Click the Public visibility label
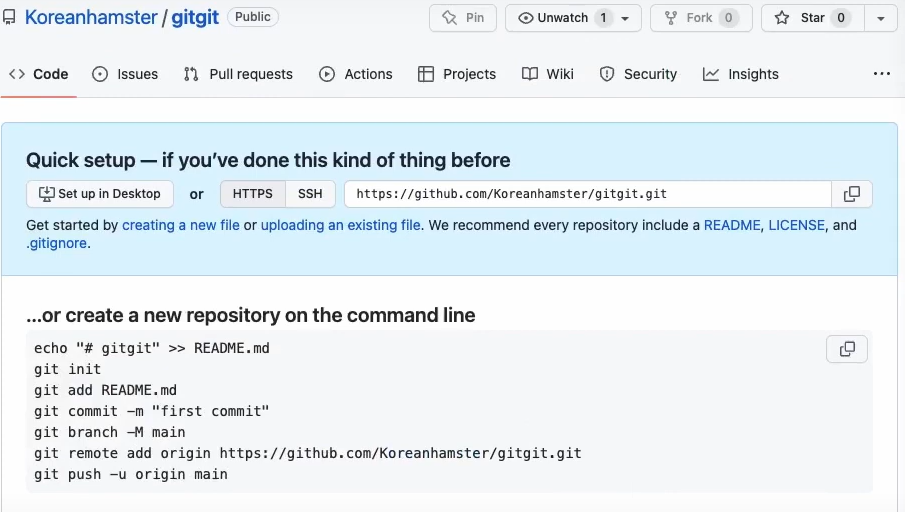 pos(253,17)
